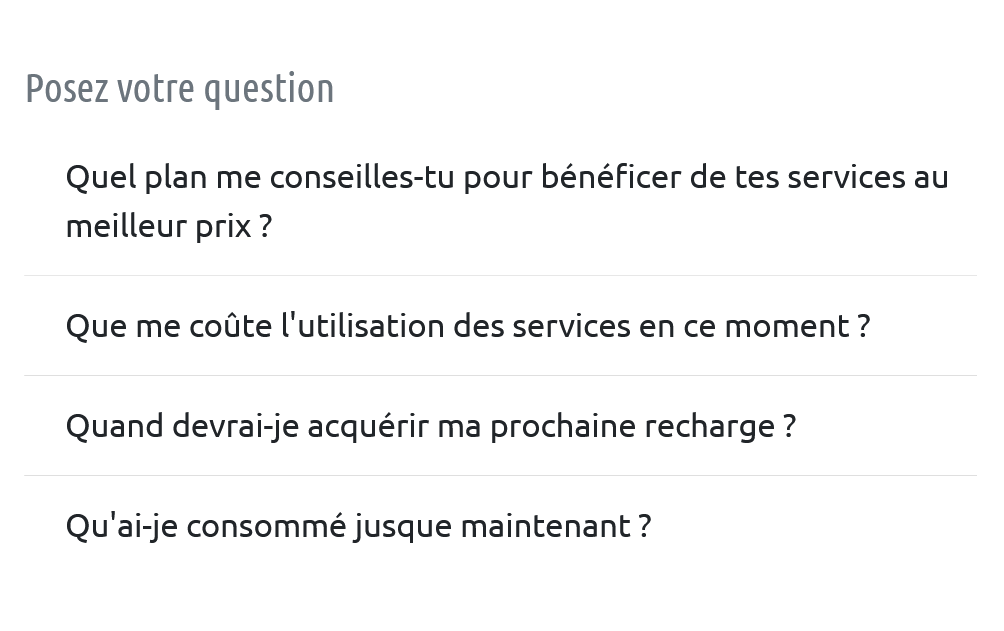Ask what the services cost right now

(468, 326)
